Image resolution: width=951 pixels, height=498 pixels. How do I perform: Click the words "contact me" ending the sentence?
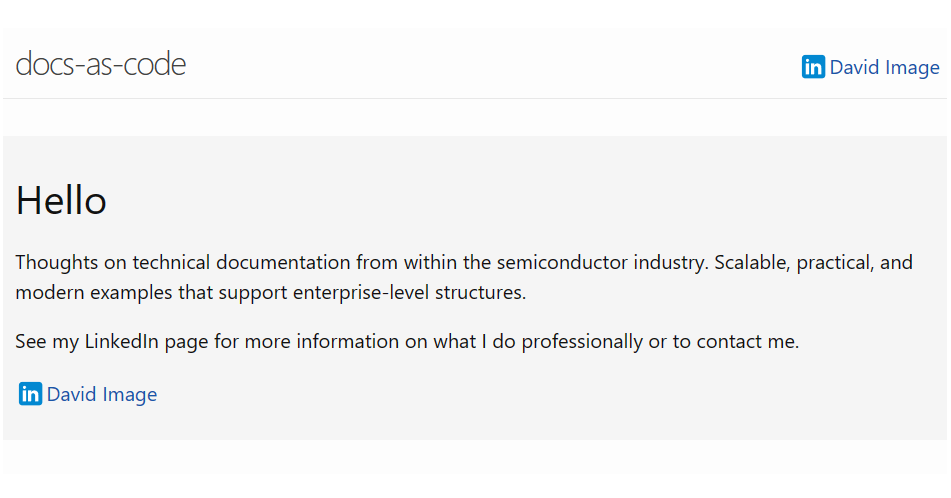(x=747, y=342)
